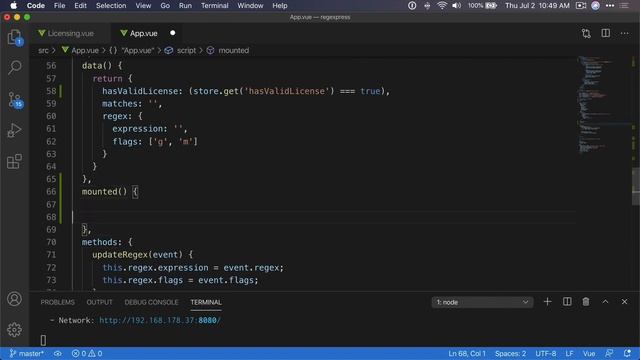Image resolution: width=640 pixels, height=360 pixels.
Task: Open the Search view in activity bar
Action: click(15, 67)
